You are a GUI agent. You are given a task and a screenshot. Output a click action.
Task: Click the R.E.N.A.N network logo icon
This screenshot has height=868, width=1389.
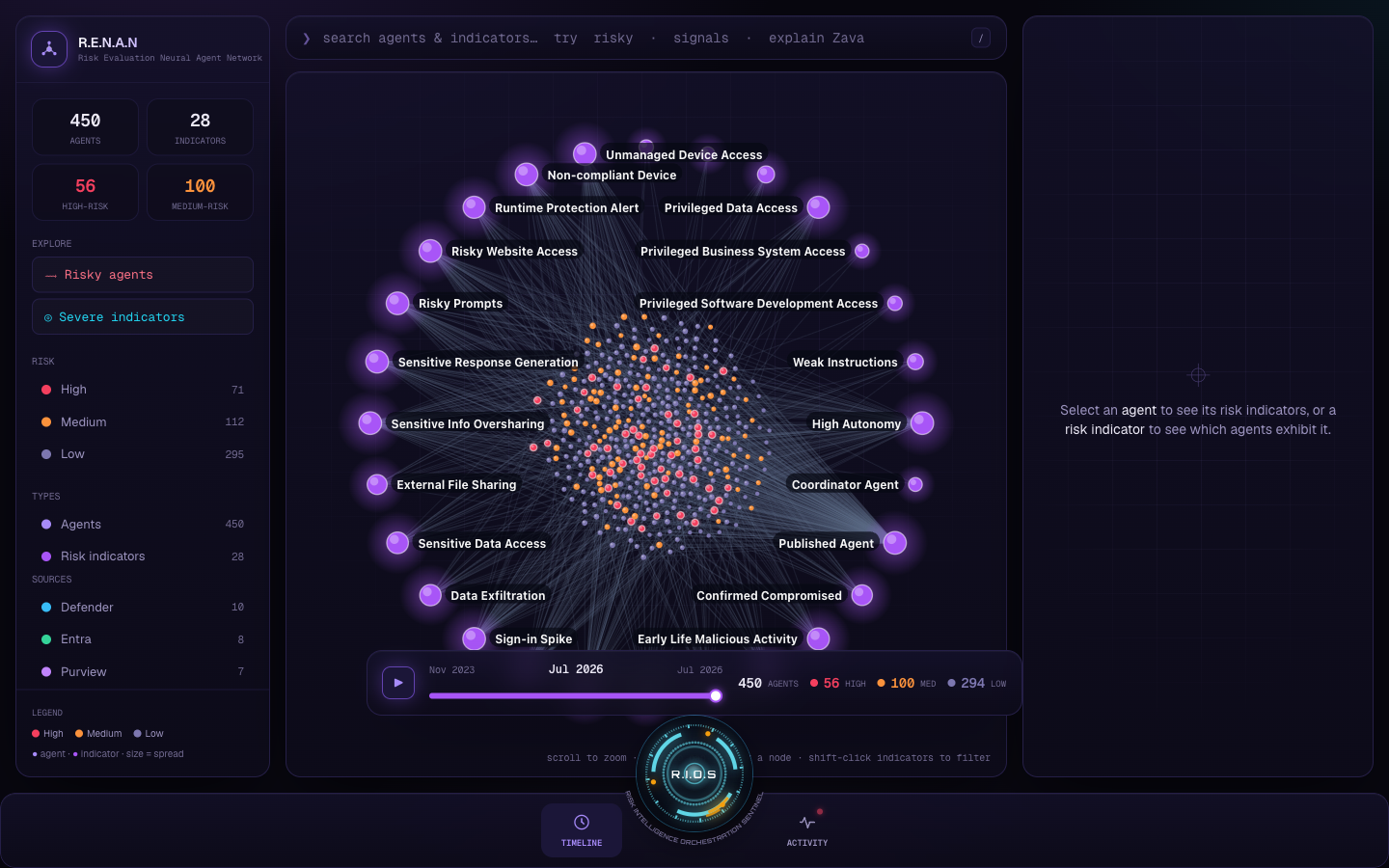49,49
